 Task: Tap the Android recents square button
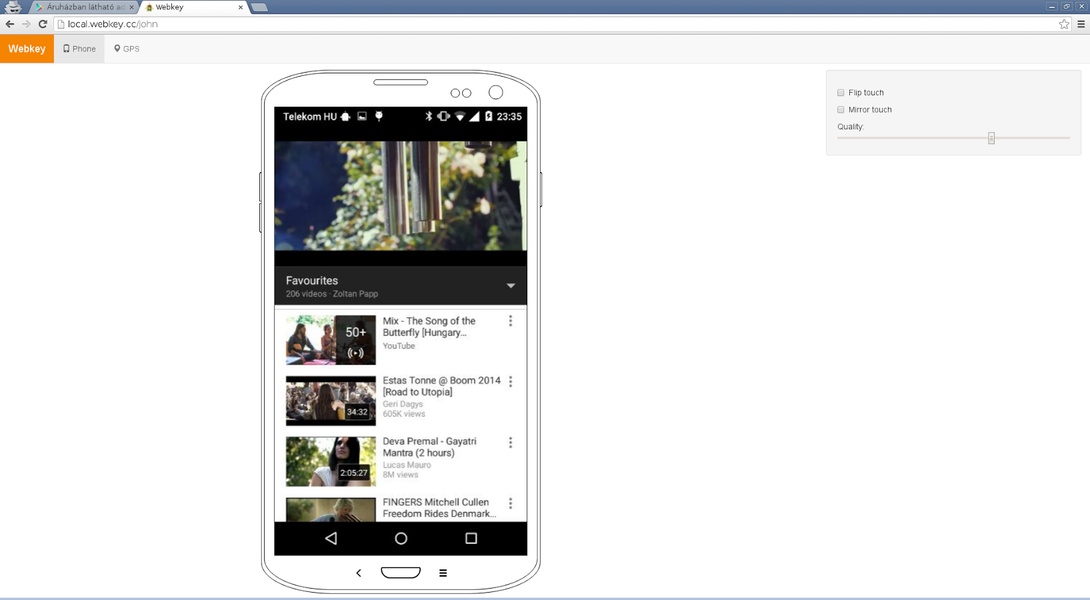(471, 538)
